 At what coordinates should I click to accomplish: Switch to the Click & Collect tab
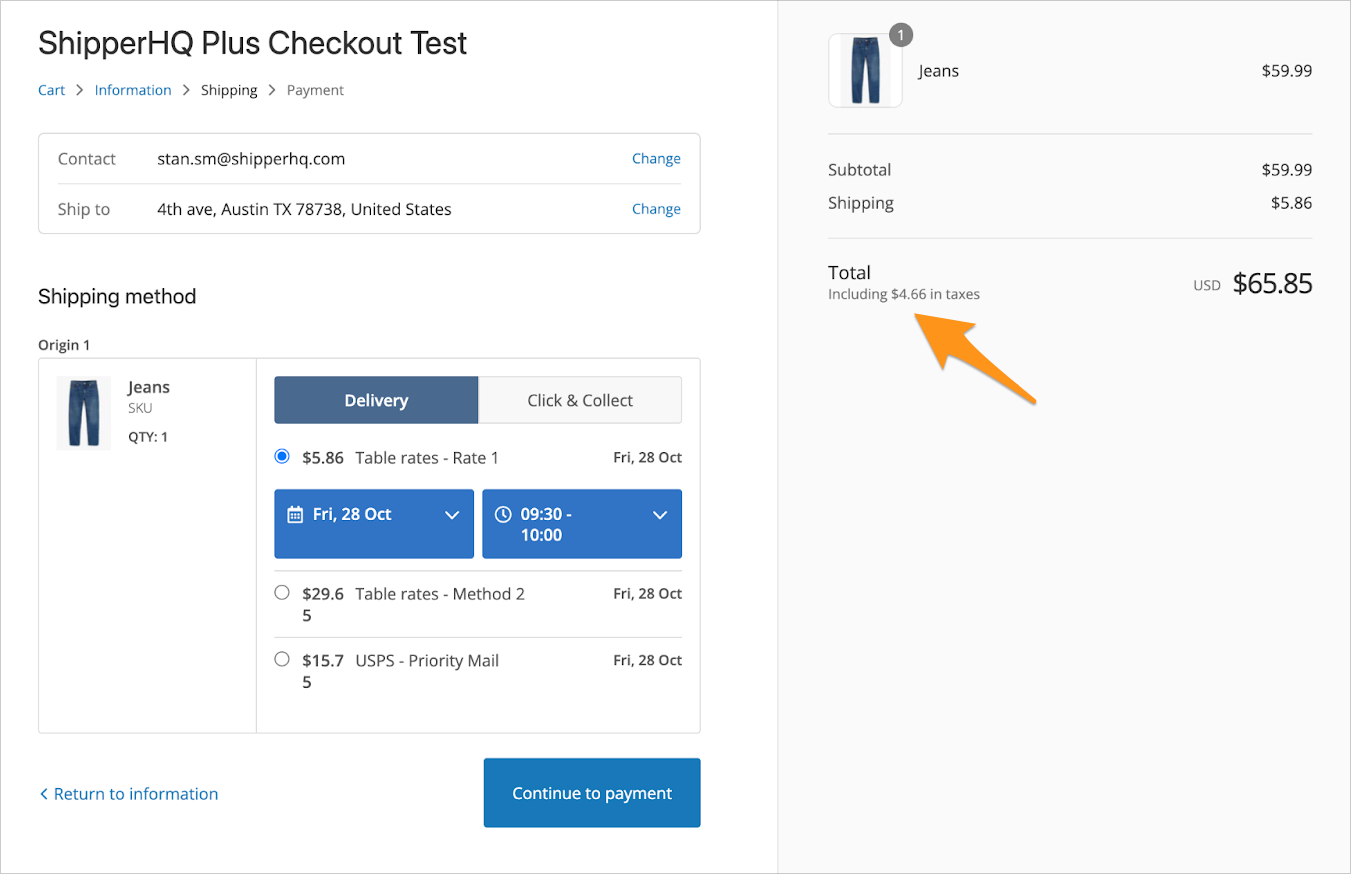(580, 400)
